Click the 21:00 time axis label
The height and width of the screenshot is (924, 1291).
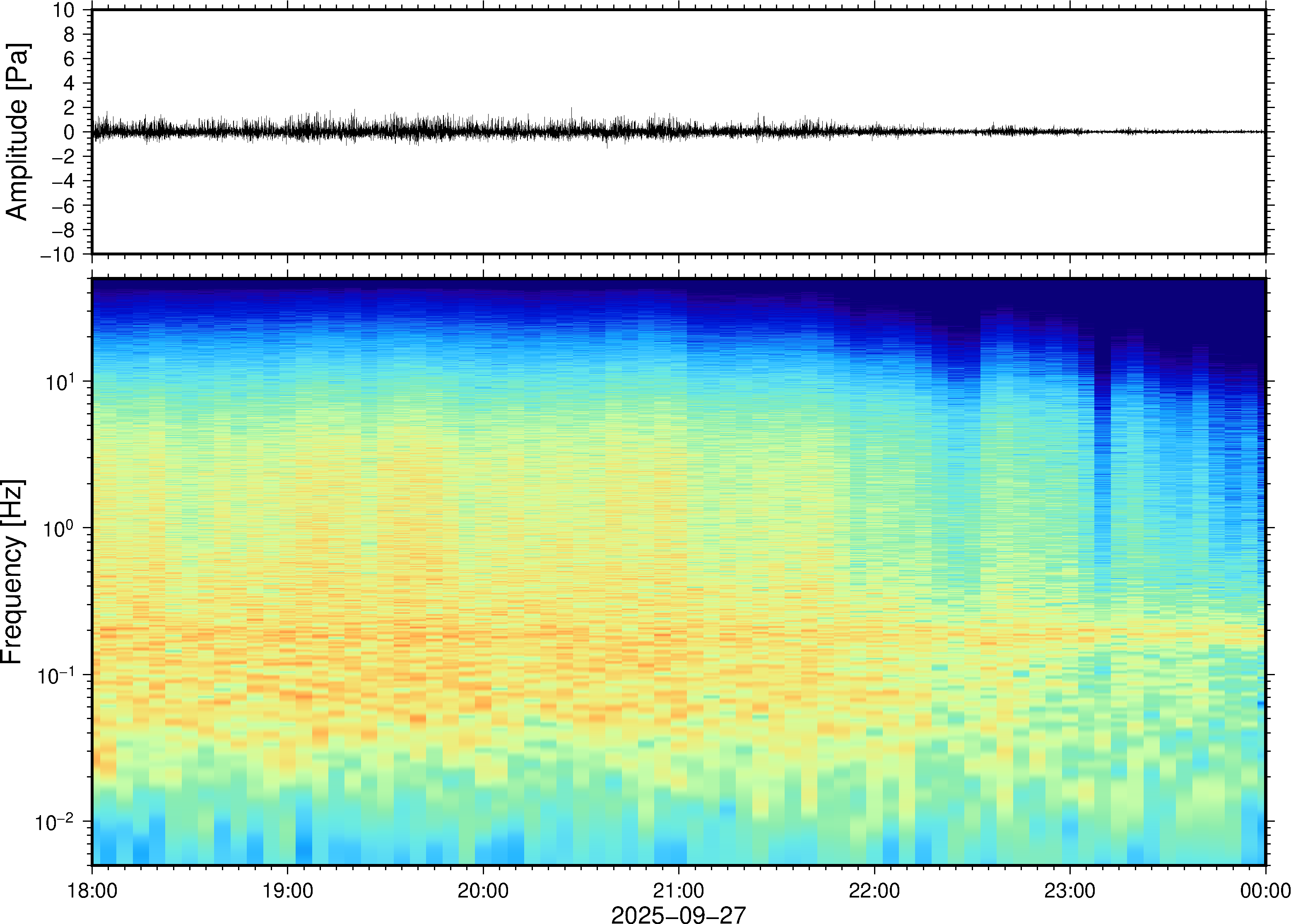(678, 890)
